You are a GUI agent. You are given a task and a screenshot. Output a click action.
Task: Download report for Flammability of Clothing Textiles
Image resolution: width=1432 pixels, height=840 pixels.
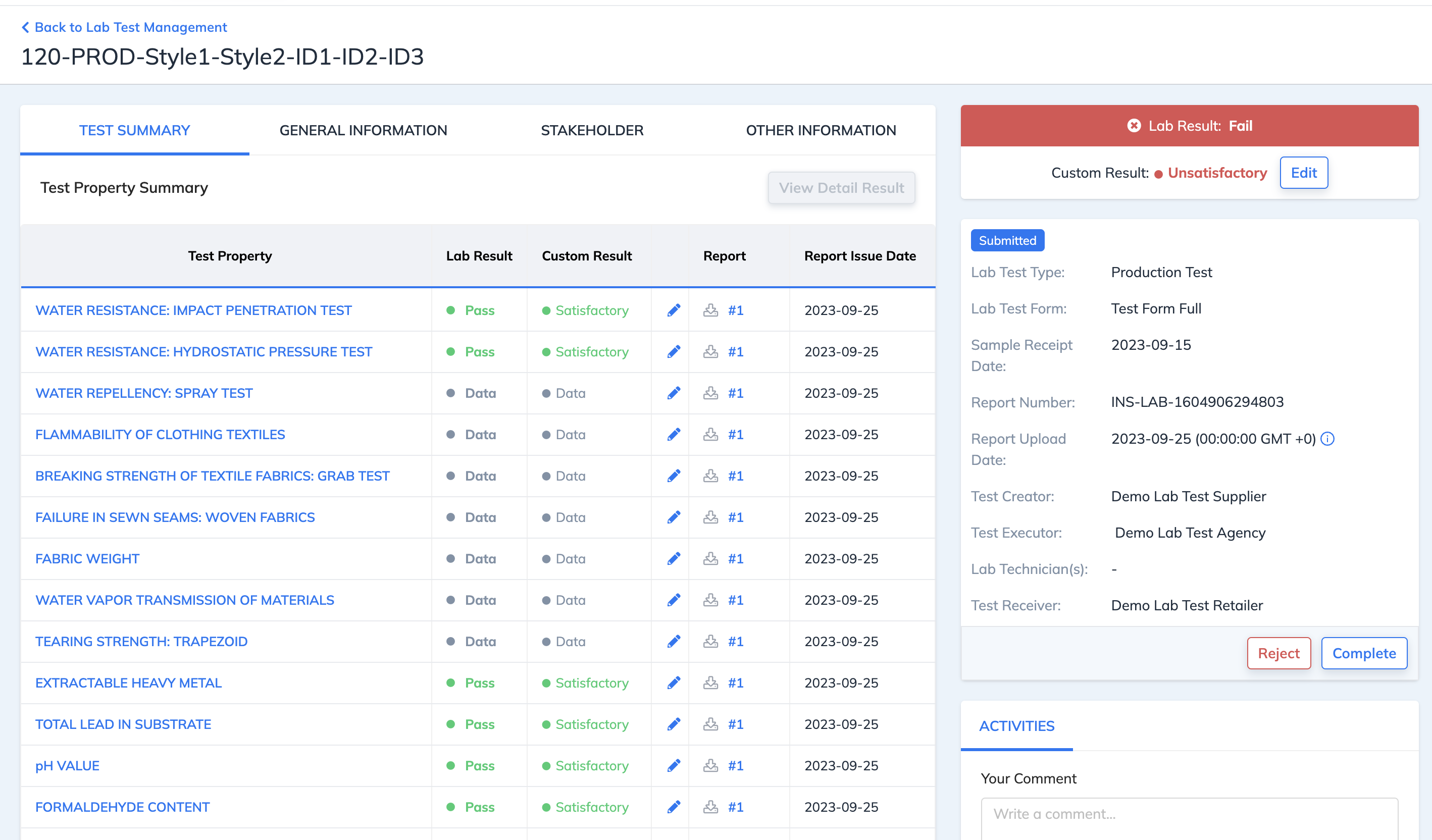(x=710, y=435)
